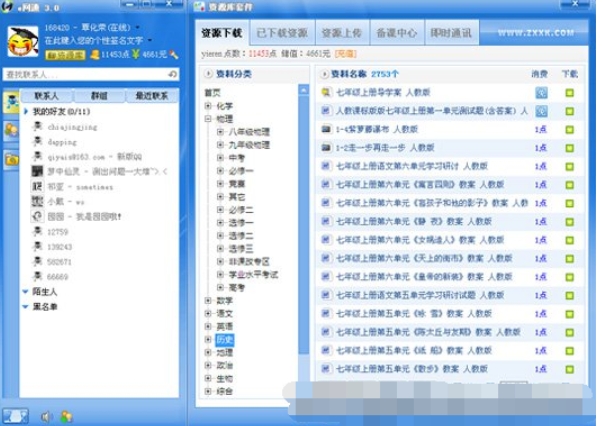
Task: Open the group people side panel icon
Action: click(x=11, y=131)
